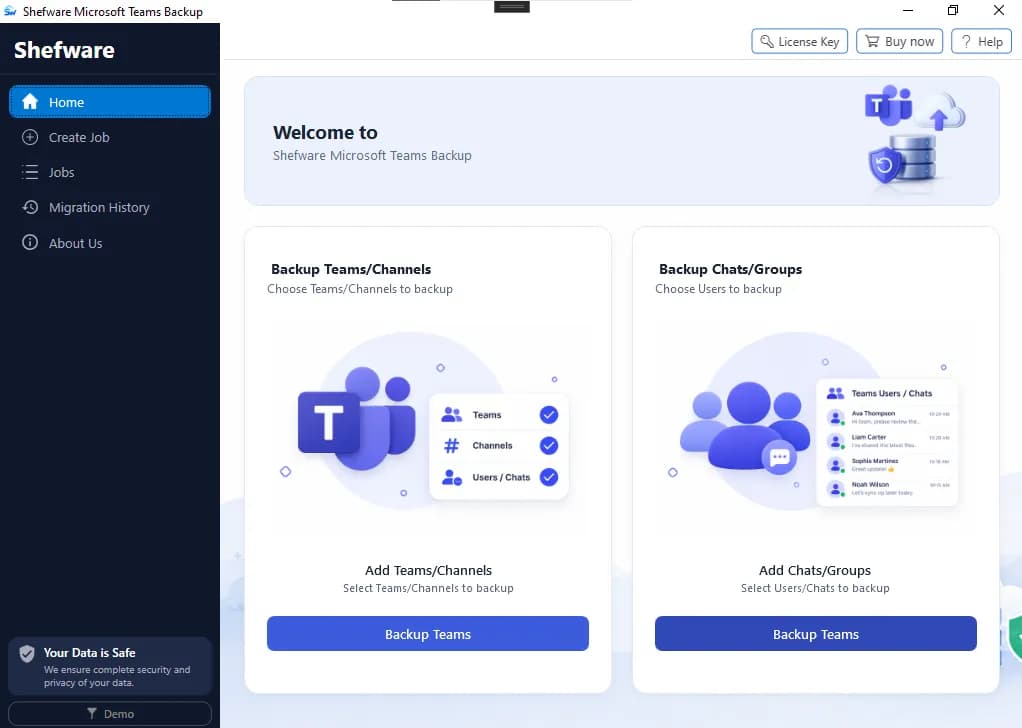Image resolution: width=1022 pixels, height=728 pixels.
Task: Click 'Choose Users to backup' text
Action: point(718,289)
